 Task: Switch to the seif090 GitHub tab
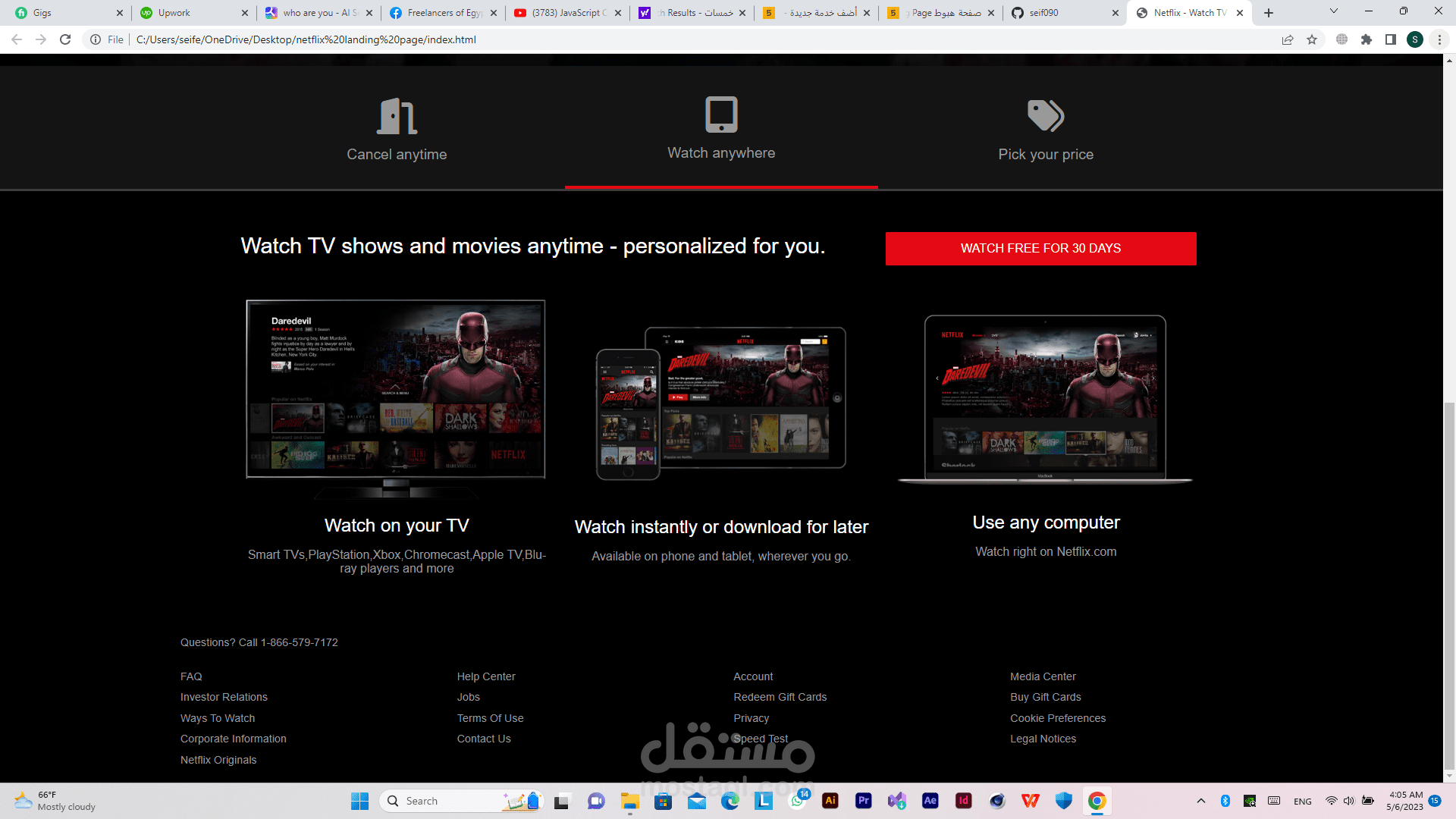(1043, 13)
